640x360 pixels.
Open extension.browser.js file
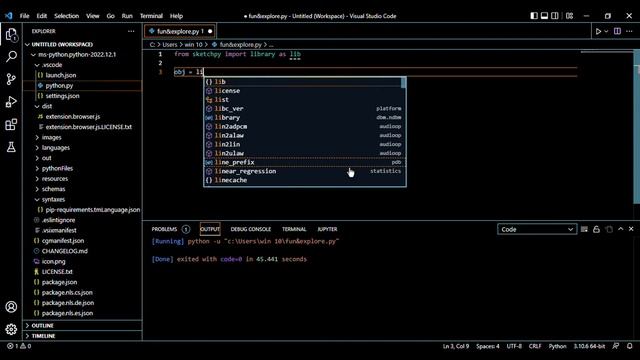(x=83, y=117)
